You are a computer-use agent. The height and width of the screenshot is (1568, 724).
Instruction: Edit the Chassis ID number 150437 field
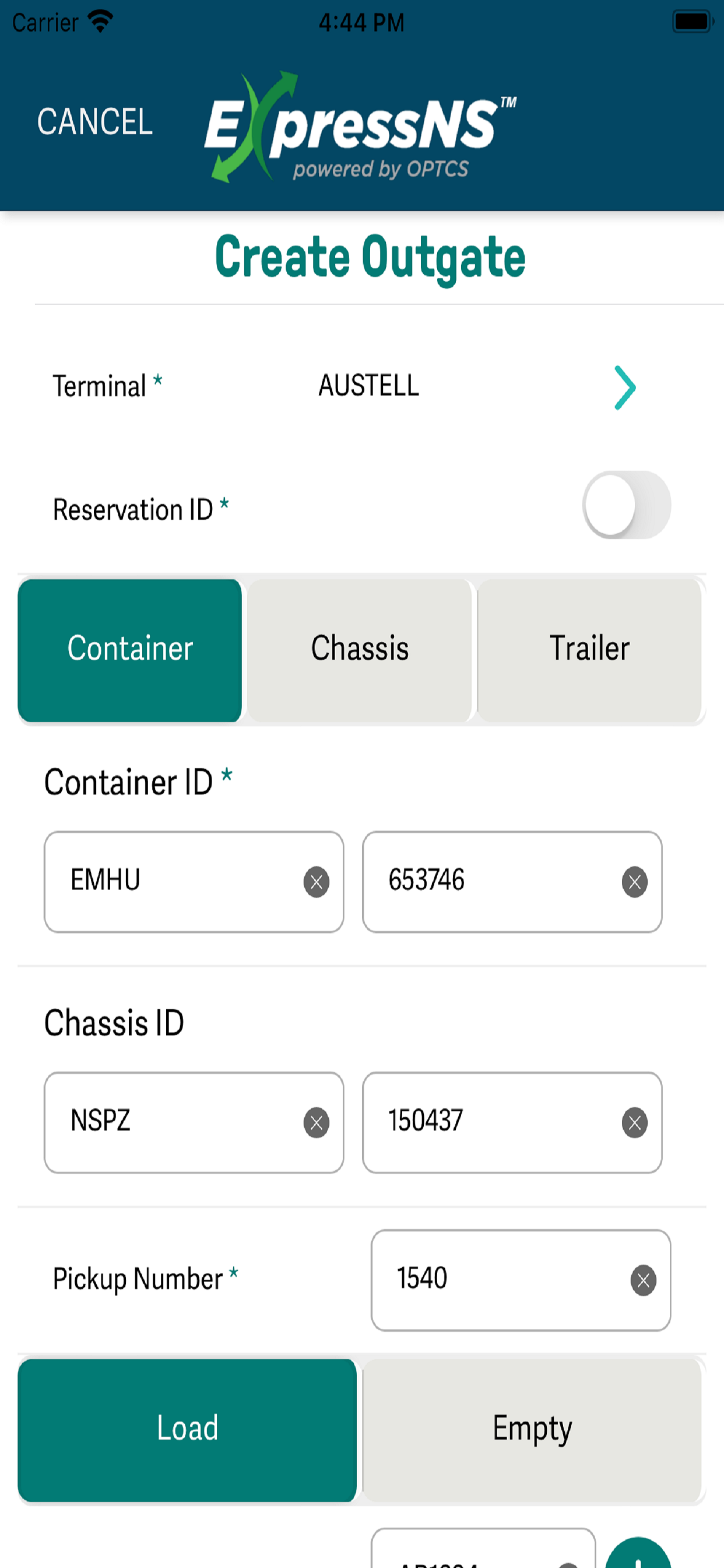coord(512,1122)
